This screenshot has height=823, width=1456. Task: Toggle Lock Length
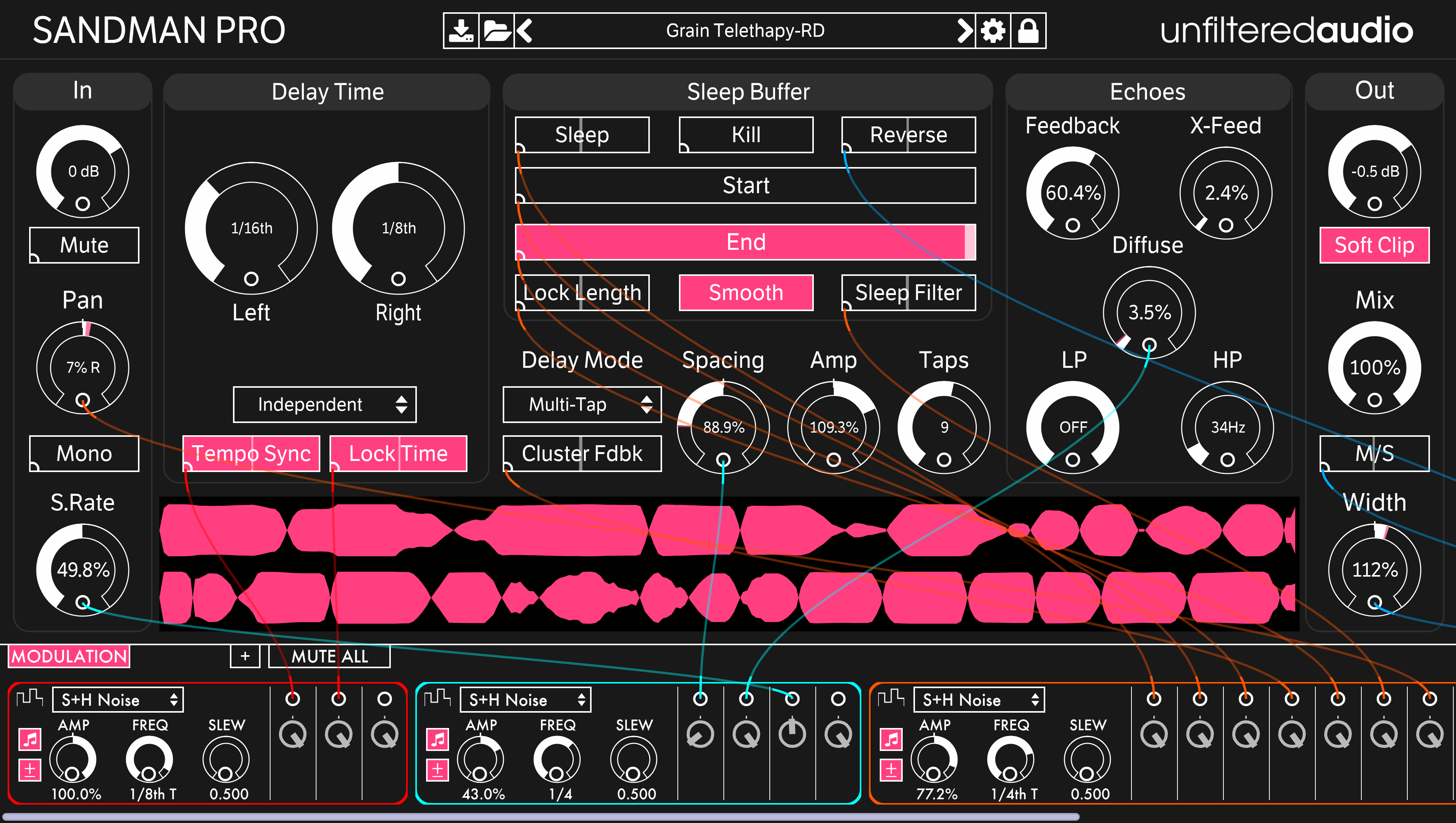tap(582, 293)
